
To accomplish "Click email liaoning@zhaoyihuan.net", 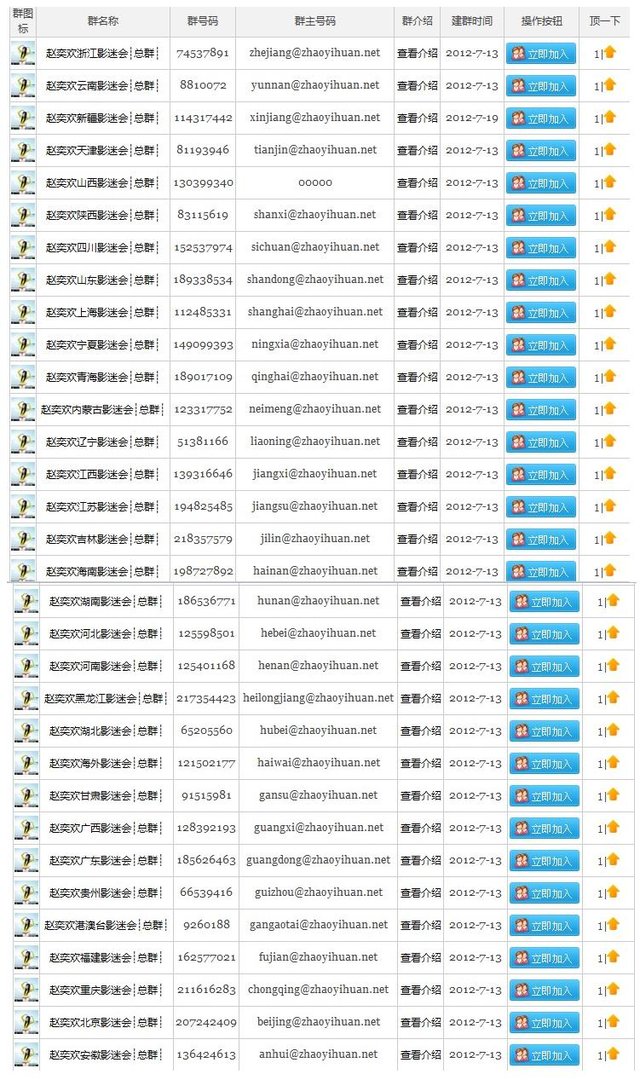I will click(x=315, y=442).
